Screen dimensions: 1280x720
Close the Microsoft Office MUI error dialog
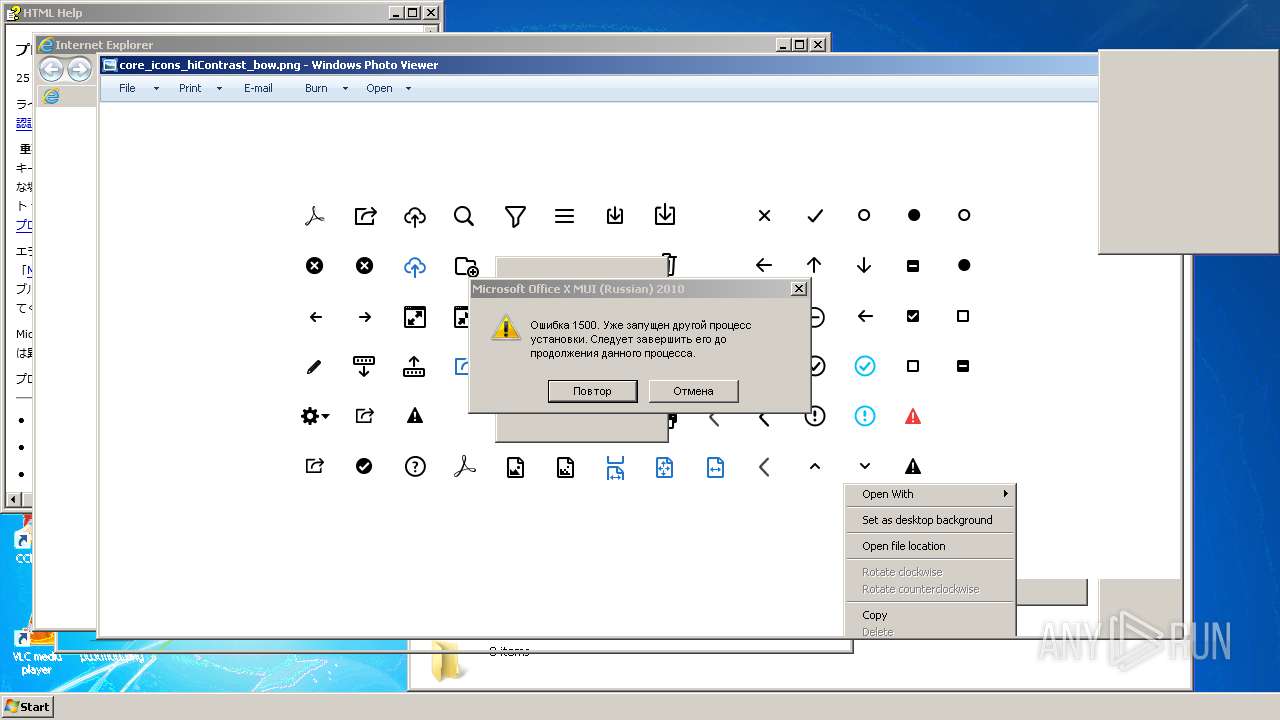pyautogui.click(x=798, y=288)
